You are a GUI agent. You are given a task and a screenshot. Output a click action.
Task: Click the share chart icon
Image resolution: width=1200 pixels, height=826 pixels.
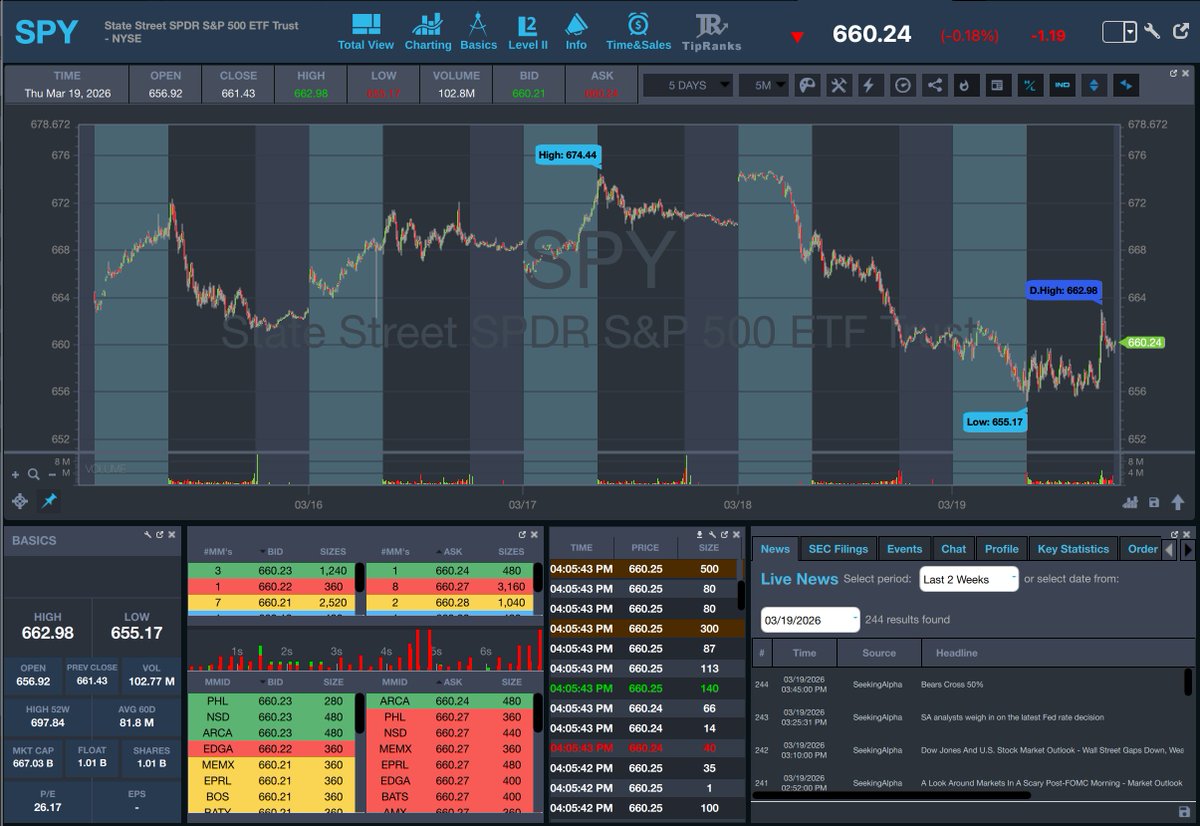tap(935, 85)
